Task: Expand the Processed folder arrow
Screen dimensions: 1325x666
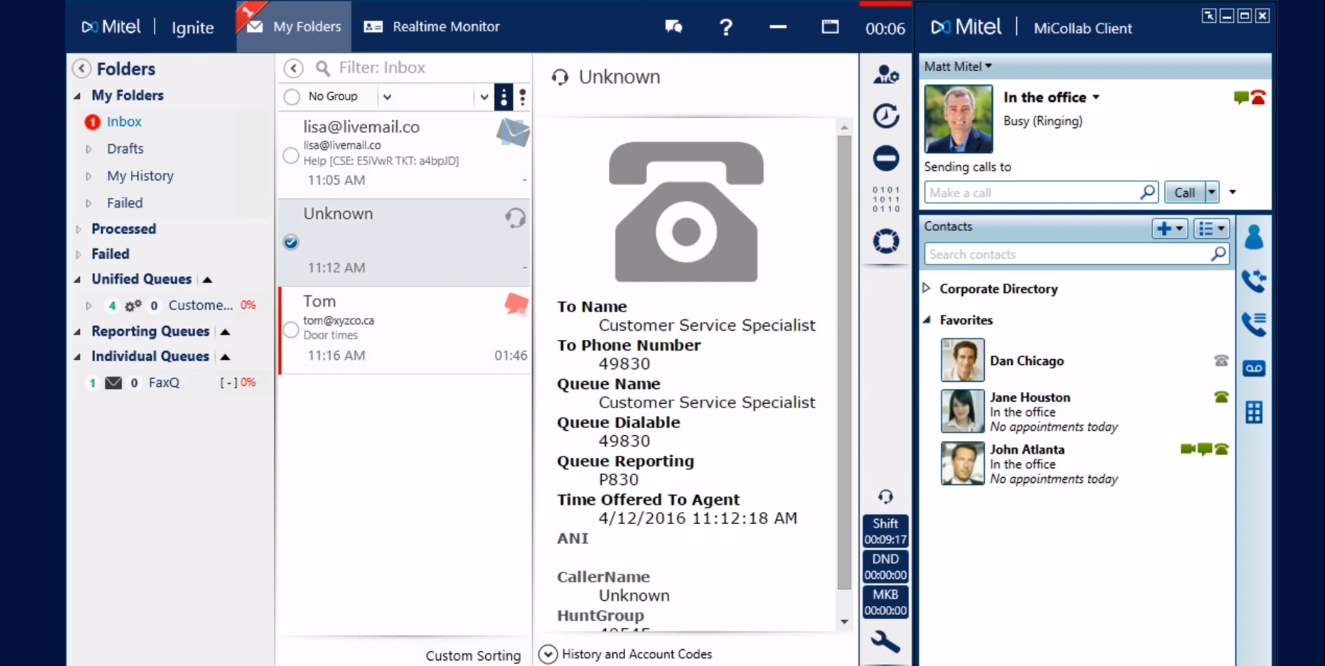Action: click(78, 229)
